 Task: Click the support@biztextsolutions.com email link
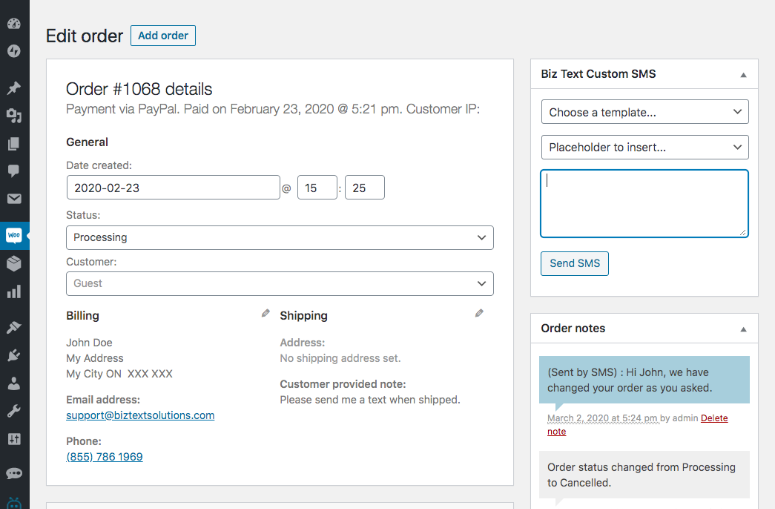click(x=140, y=416)
